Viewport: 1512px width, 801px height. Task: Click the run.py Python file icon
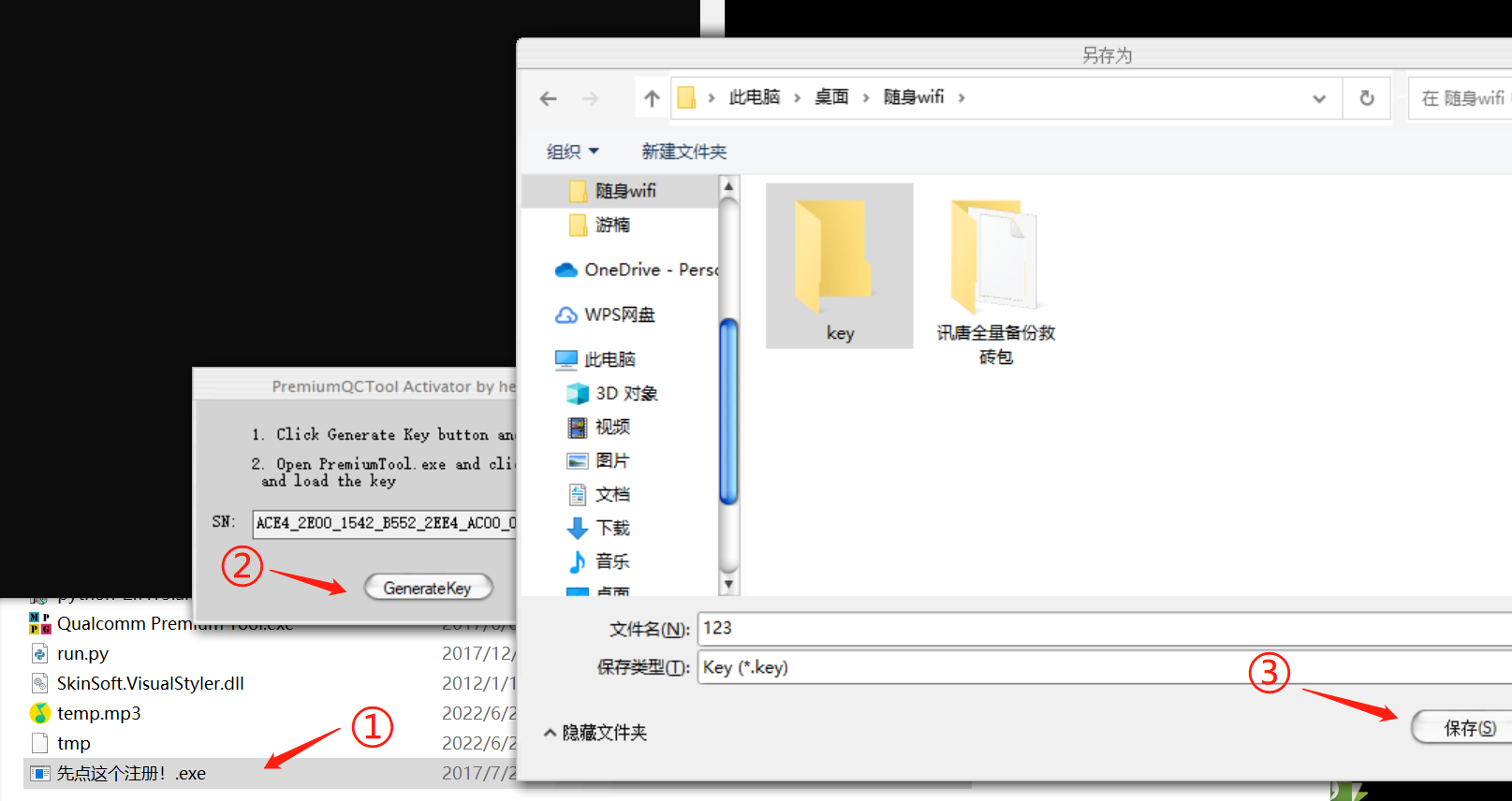39,653
